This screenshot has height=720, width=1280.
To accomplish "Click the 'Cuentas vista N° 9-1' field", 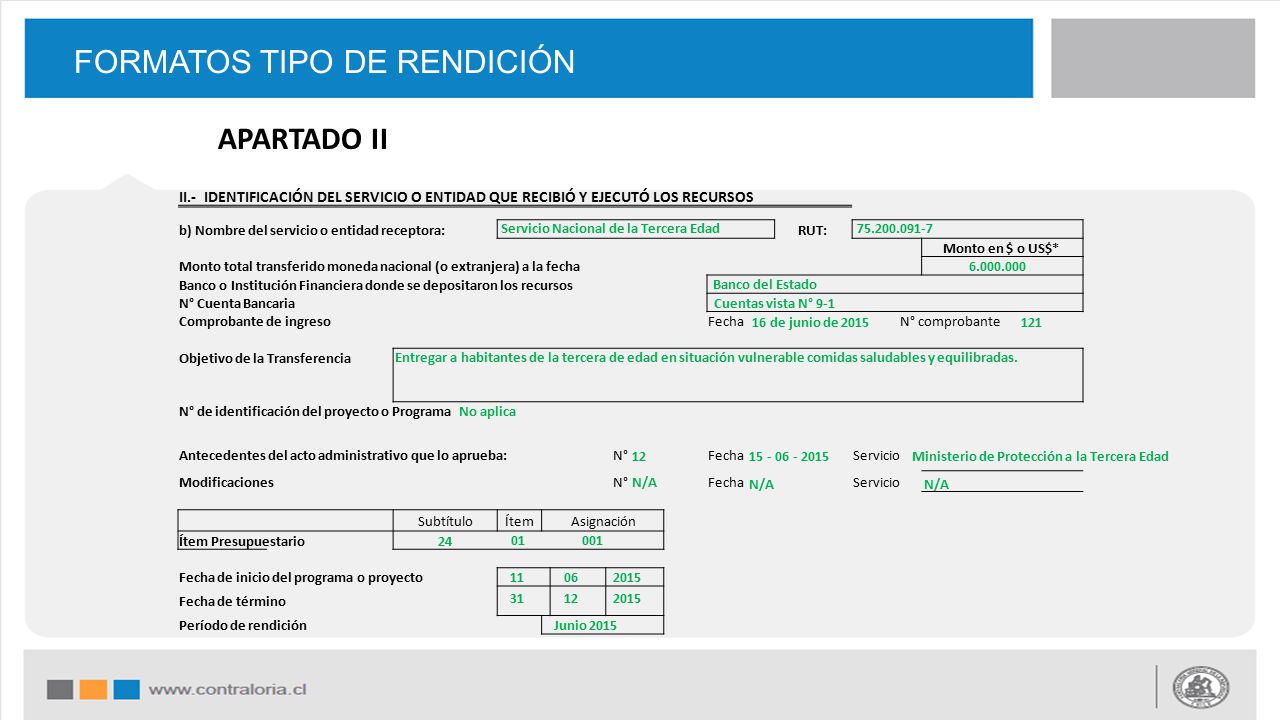I will pyautogui.click(x=895, y=303).
